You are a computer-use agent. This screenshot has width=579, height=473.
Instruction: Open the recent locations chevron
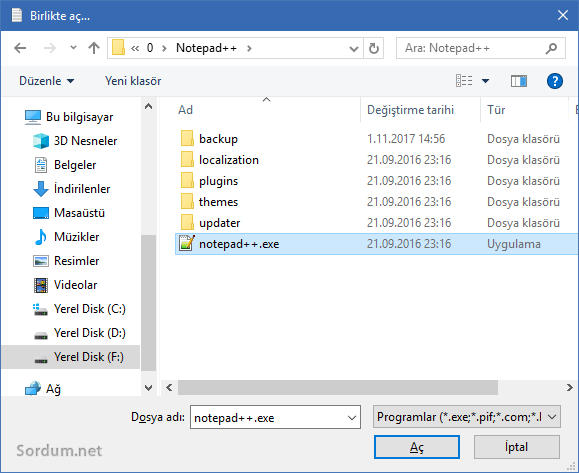tap(73, 48)
